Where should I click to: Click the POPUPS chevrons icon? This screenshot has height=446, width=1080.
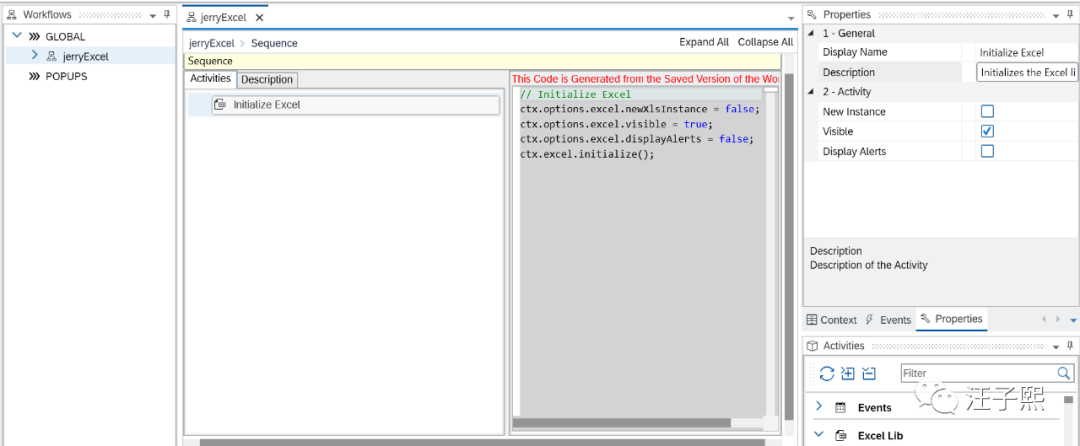pos(34,76)
